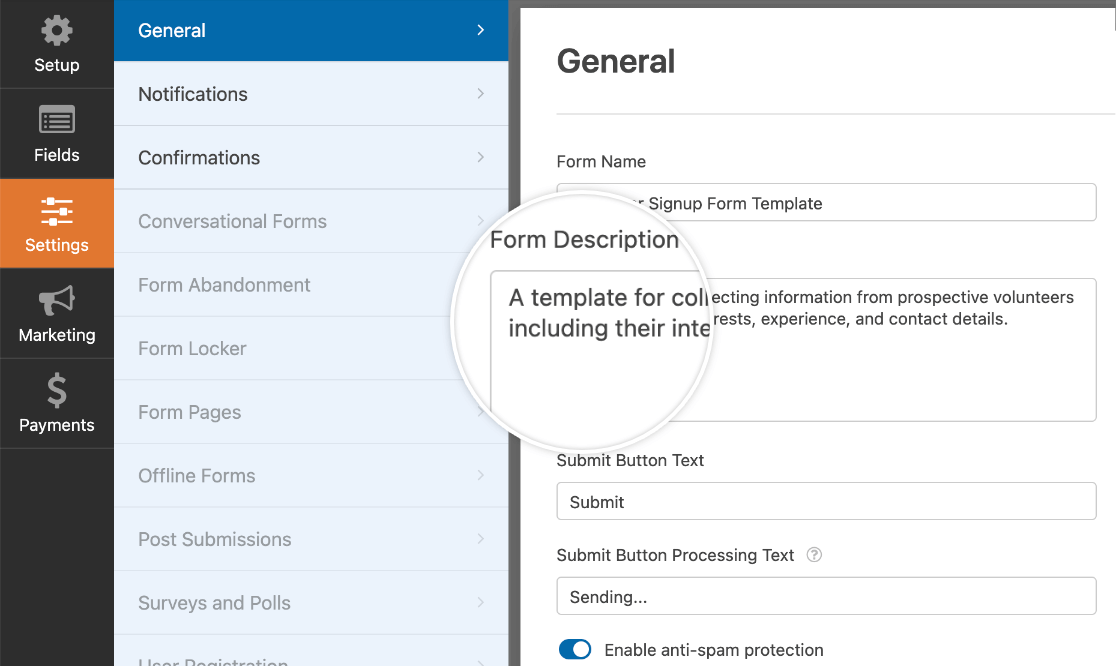The image size is (1116, 666).
Task: Open the Fields panel icon
Action: click(x=57, y=120)
